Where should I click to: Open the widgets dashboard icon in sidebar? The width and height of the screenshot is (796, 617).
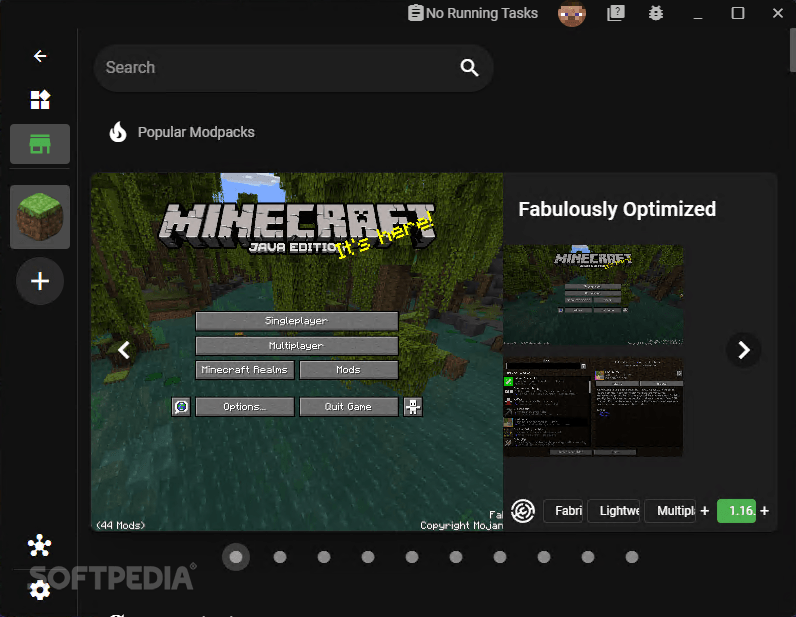pyautogui.click(x=40, y=100)
